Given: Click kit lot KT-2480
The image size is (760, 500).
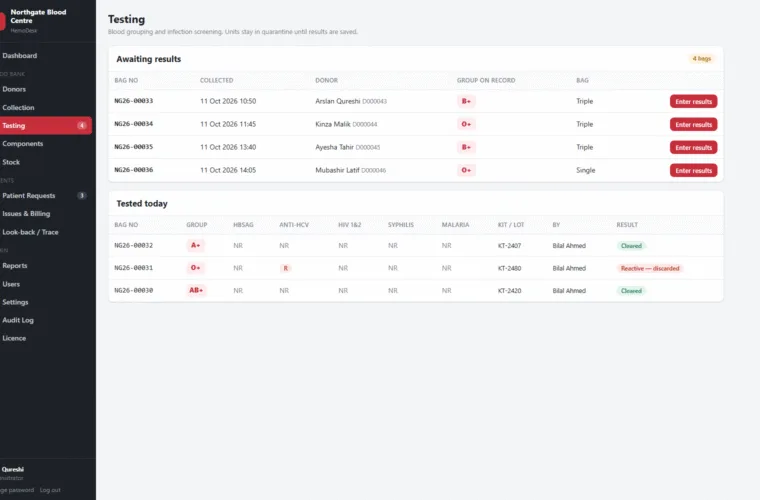Looking at the screenshot, I should coord(509,268).
